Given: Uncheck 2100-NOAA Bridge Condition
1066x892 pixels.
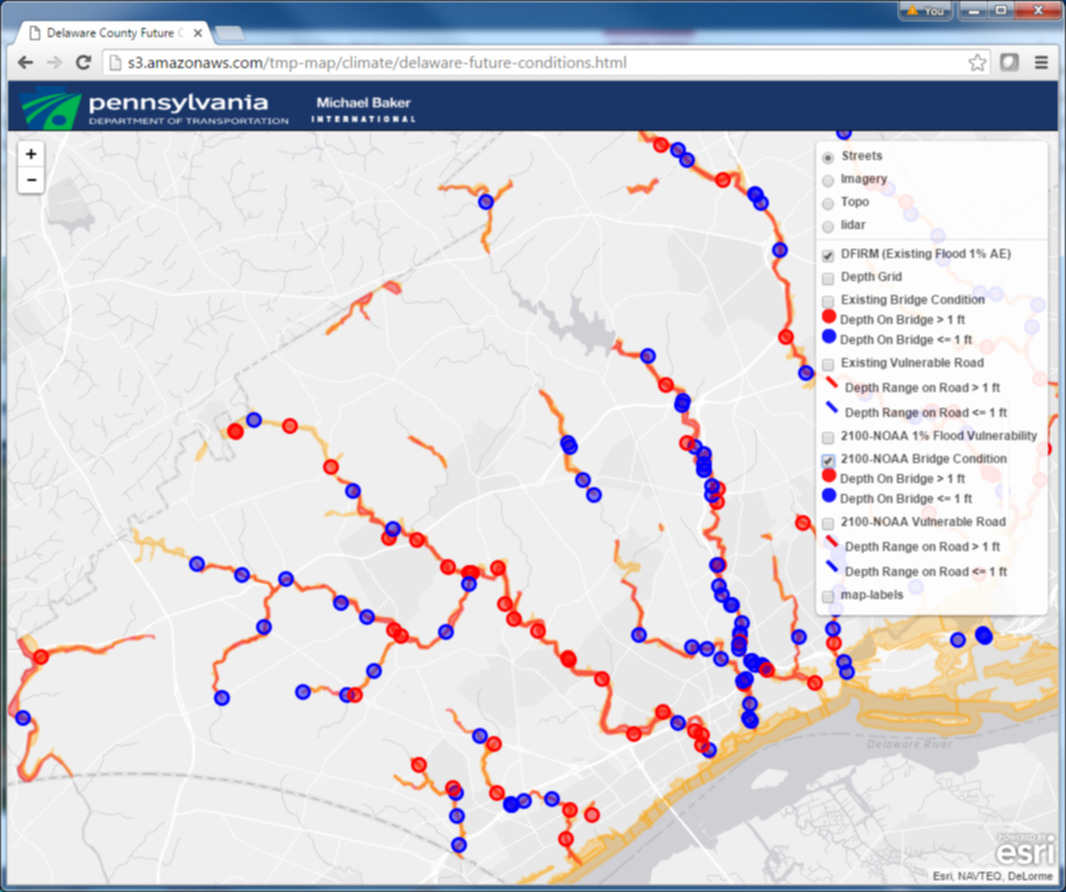Looking at the screenshot, I should pyautogui.click(x=828, y=458).
